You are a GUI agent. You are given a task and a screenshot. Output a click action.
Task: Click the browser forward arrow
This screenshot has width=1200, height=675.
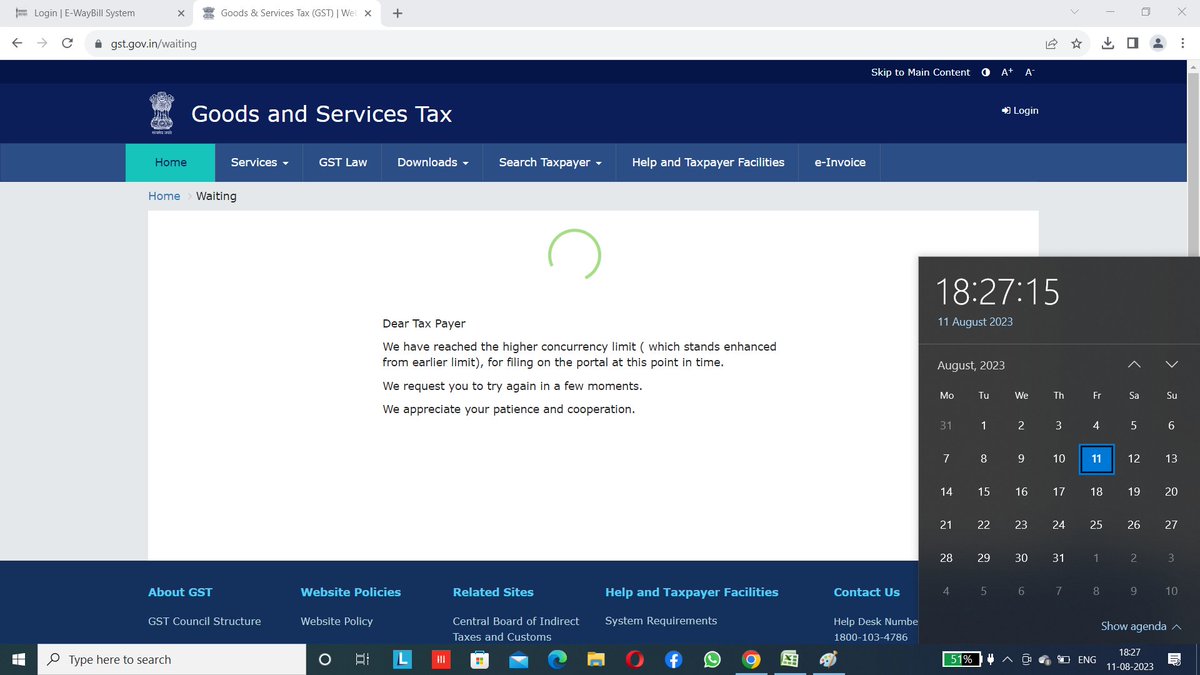(42, 44)
